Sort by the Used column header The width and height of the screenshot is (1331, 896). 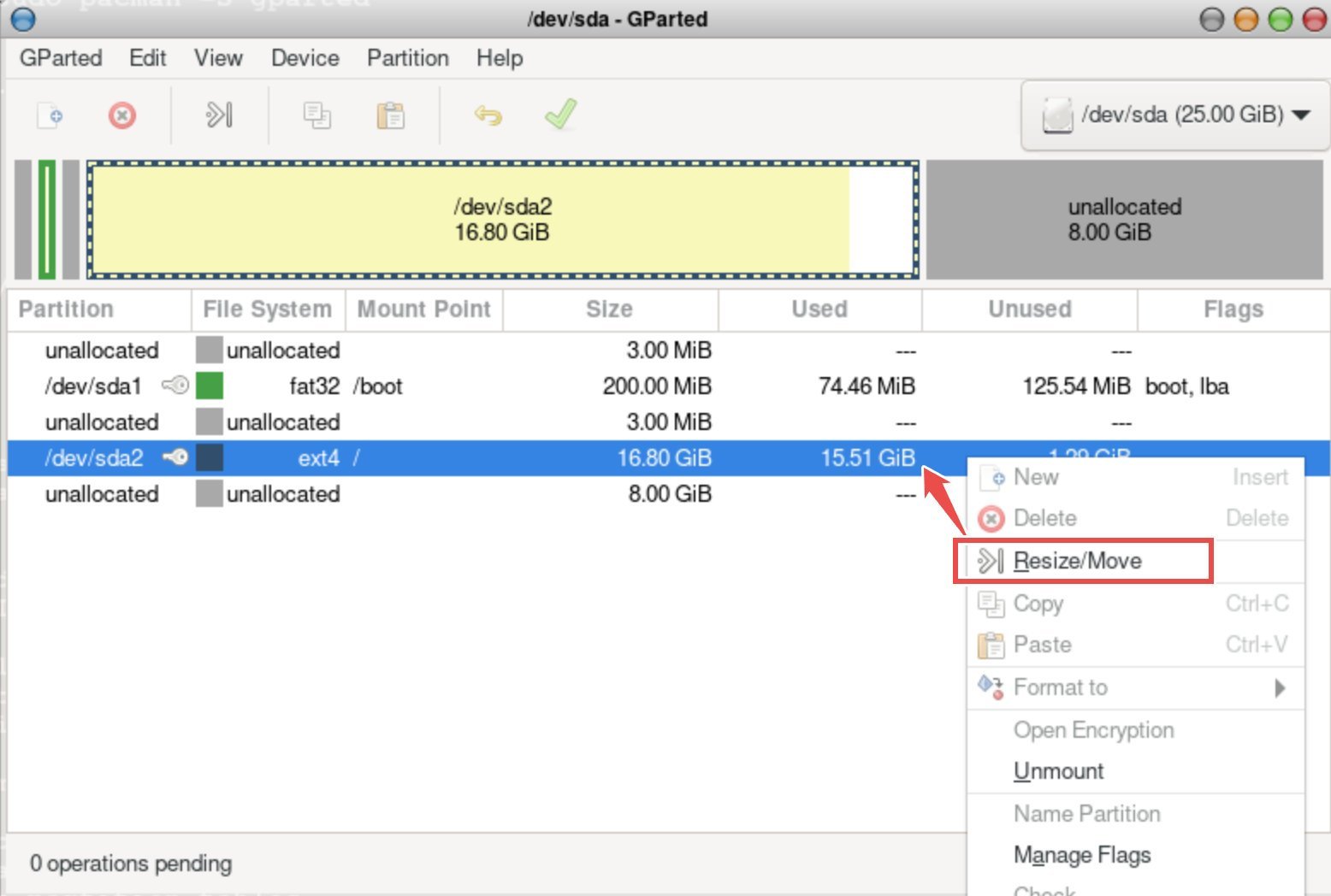pyautogui.click(x=819, y=309)
